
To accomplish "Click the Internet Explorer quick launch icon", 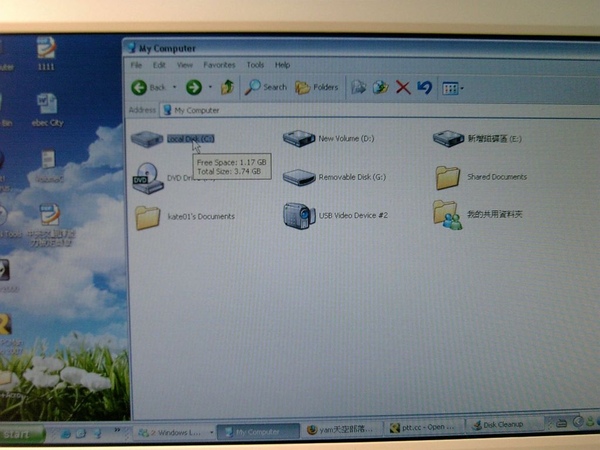I will coord(66,434).
